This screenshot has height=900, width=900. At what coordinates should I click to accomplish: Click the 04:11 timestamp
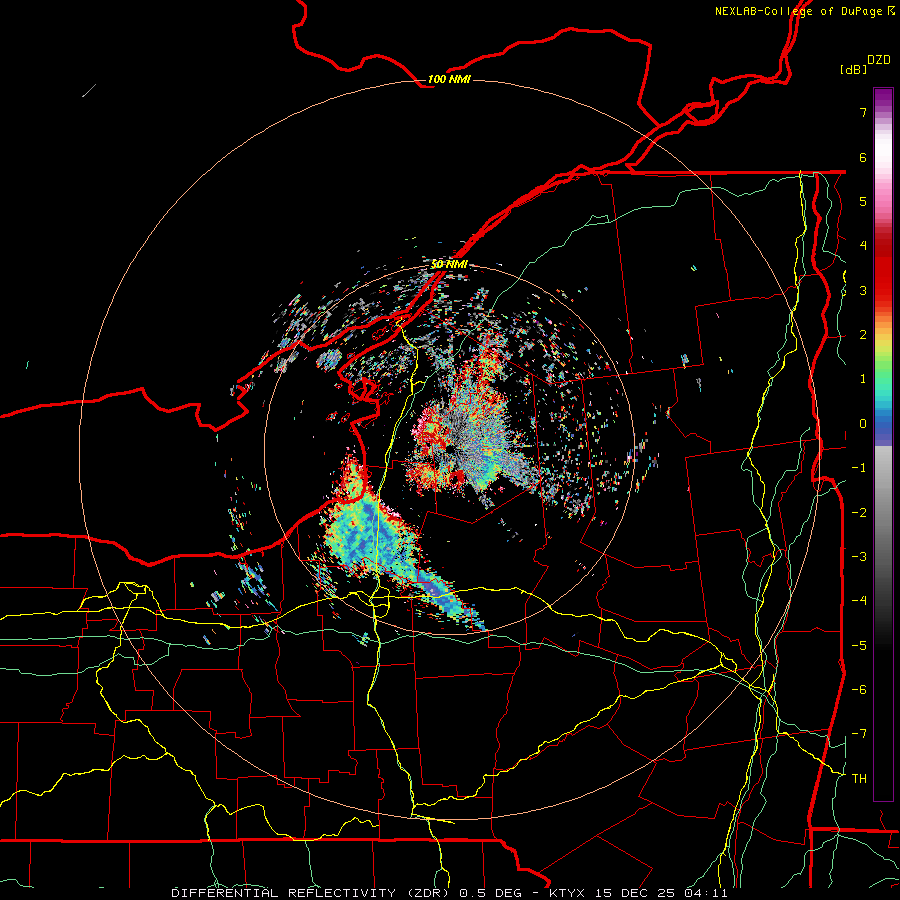tap(706, 893)
